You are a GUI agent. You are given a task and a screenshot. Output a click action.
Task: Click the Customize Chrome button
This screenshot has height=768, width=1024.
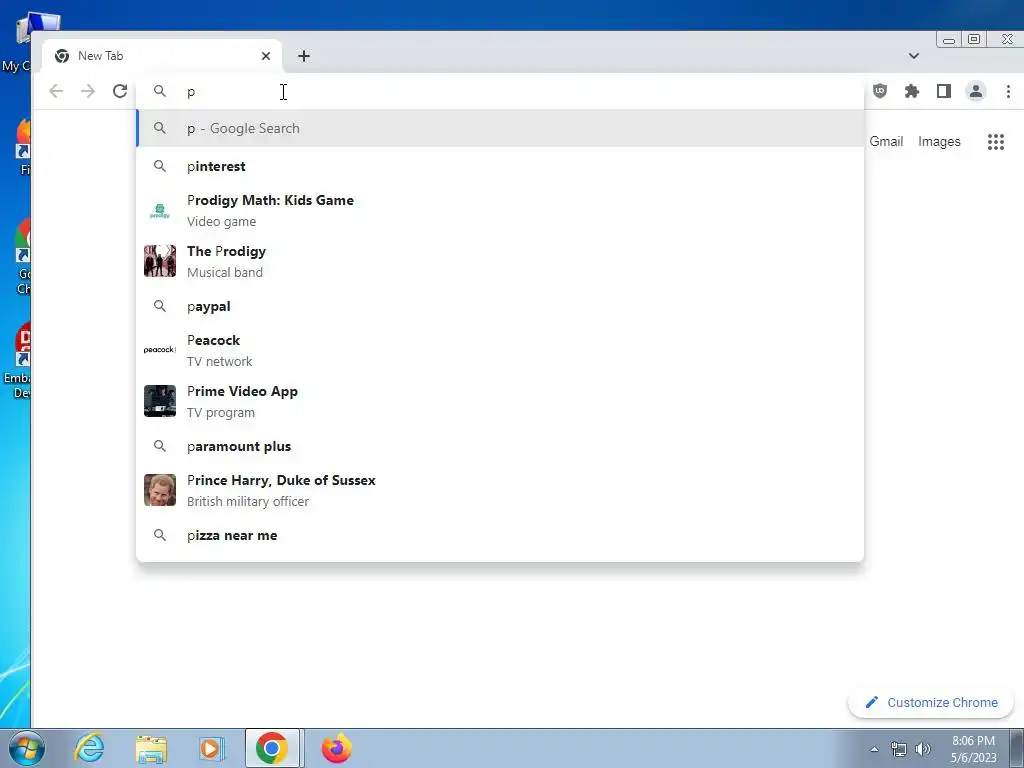coord(931,703)
